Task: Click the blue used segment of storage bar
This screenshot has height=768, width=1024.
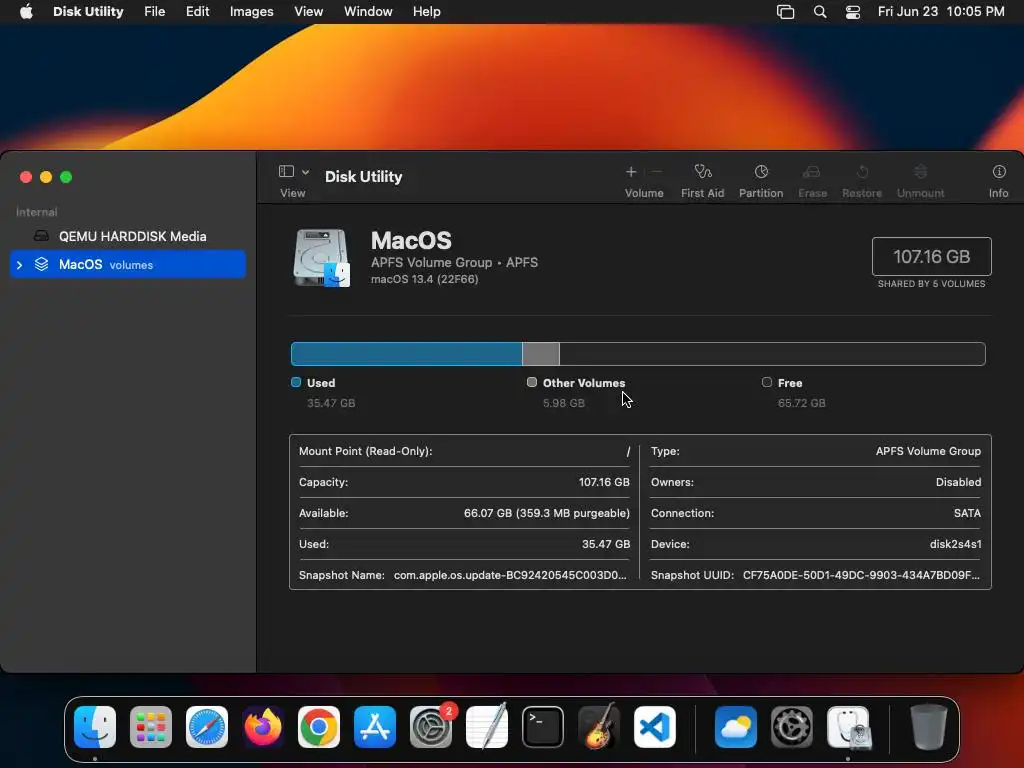Action: tap(406, 354)
